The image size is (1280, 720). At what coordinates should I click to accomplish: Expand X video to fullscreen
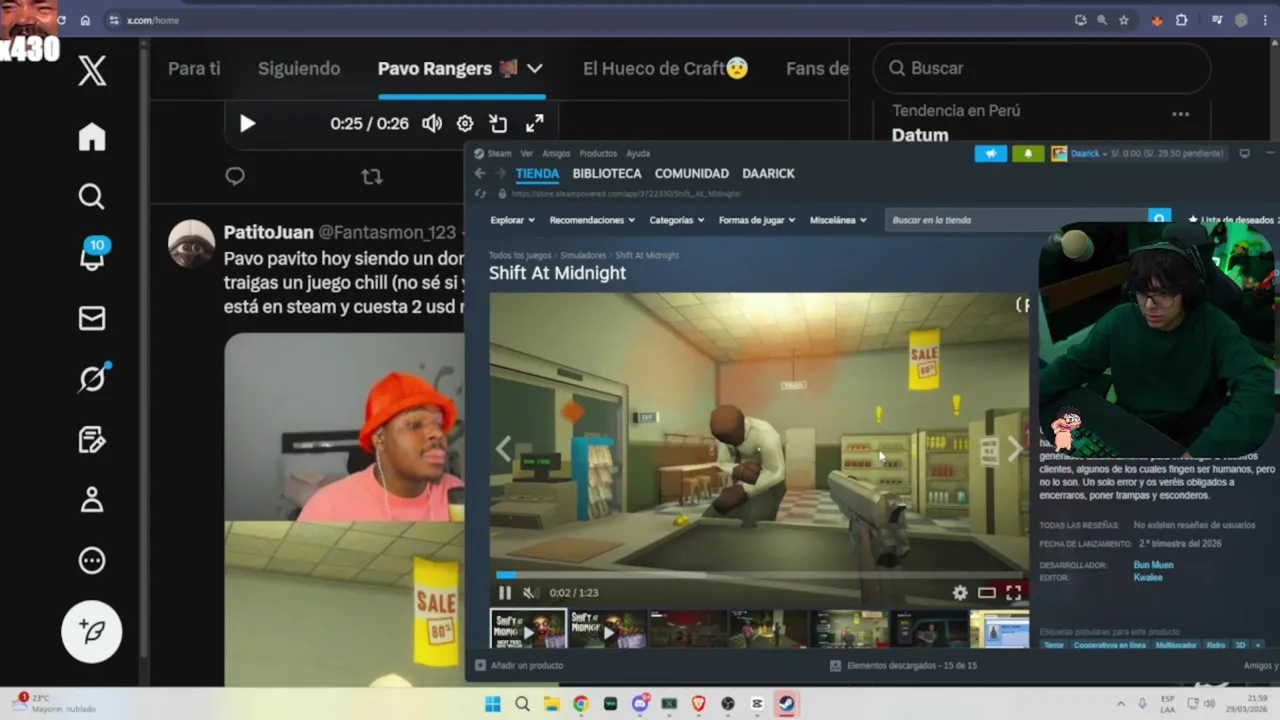pyautogui.click(x=535, y=123)
